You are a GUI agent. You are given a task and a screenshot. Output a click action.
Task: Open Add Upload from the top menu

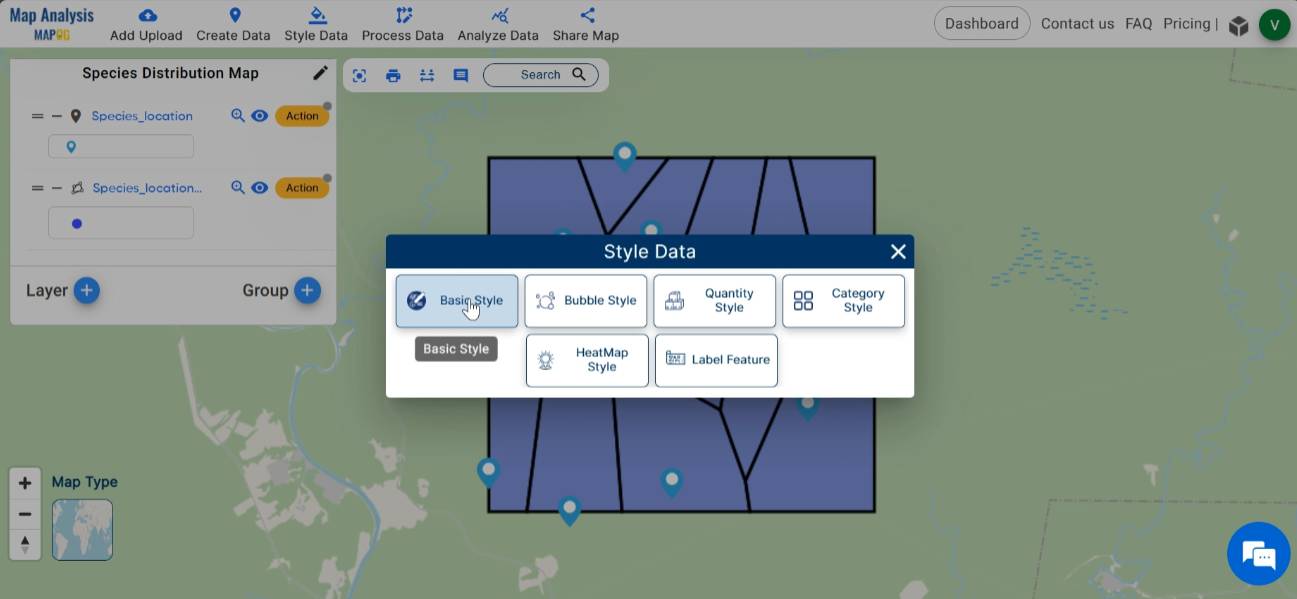(146, 25)
